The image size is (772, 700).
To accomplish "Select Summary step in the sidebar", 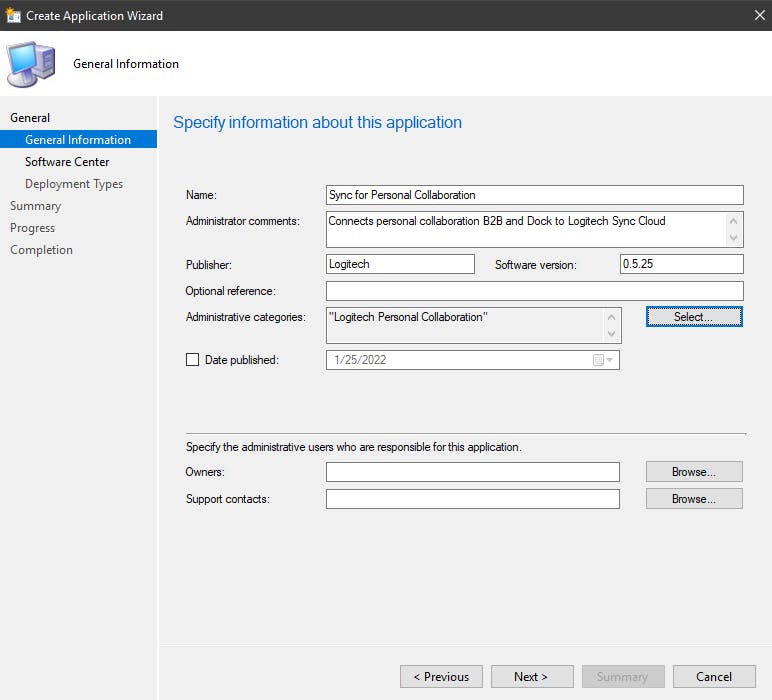I will click(x=35, y=206).
